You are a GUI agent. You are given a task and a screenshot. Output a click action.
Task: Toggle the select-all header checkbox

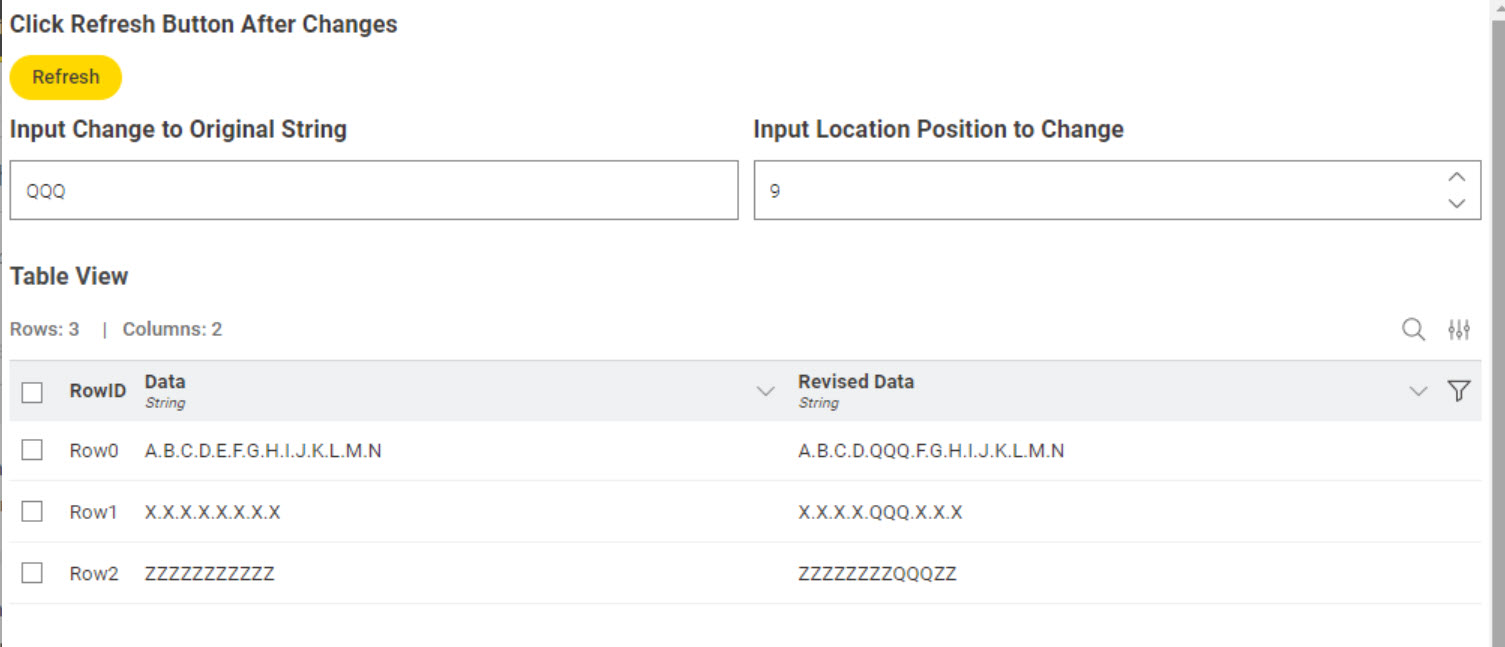click(x=32, y=392)
